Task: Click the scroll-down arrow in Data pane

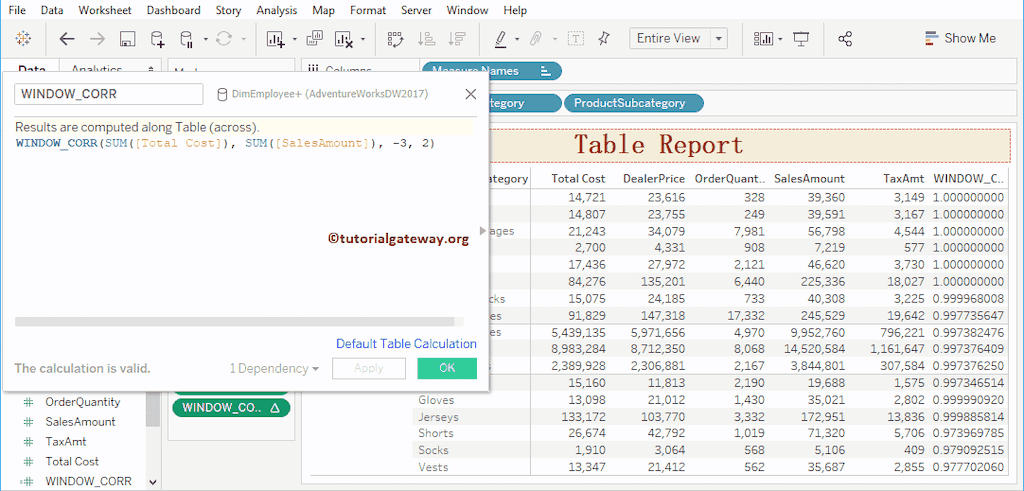Action: [153, 482]
